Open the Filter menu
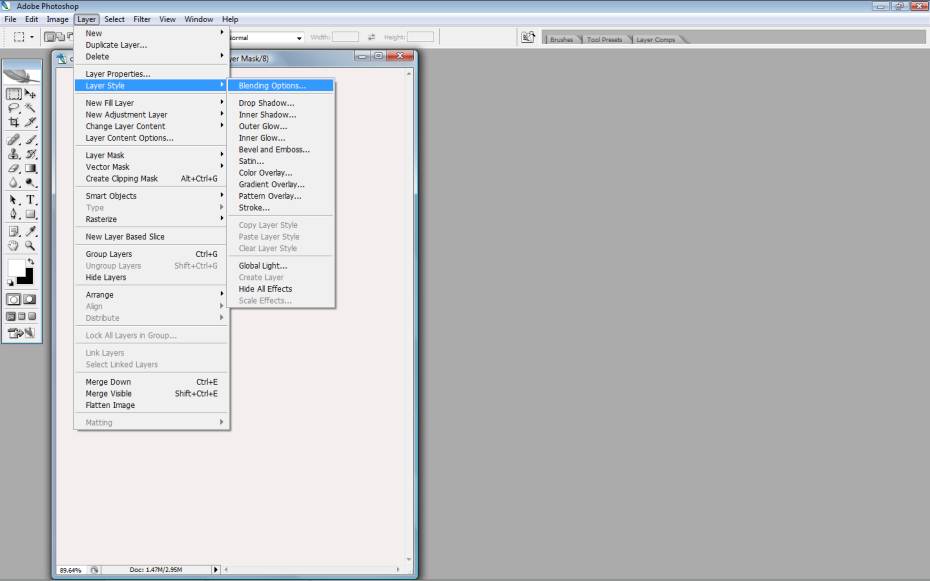The image size is (930, 581). pos(142,19)
